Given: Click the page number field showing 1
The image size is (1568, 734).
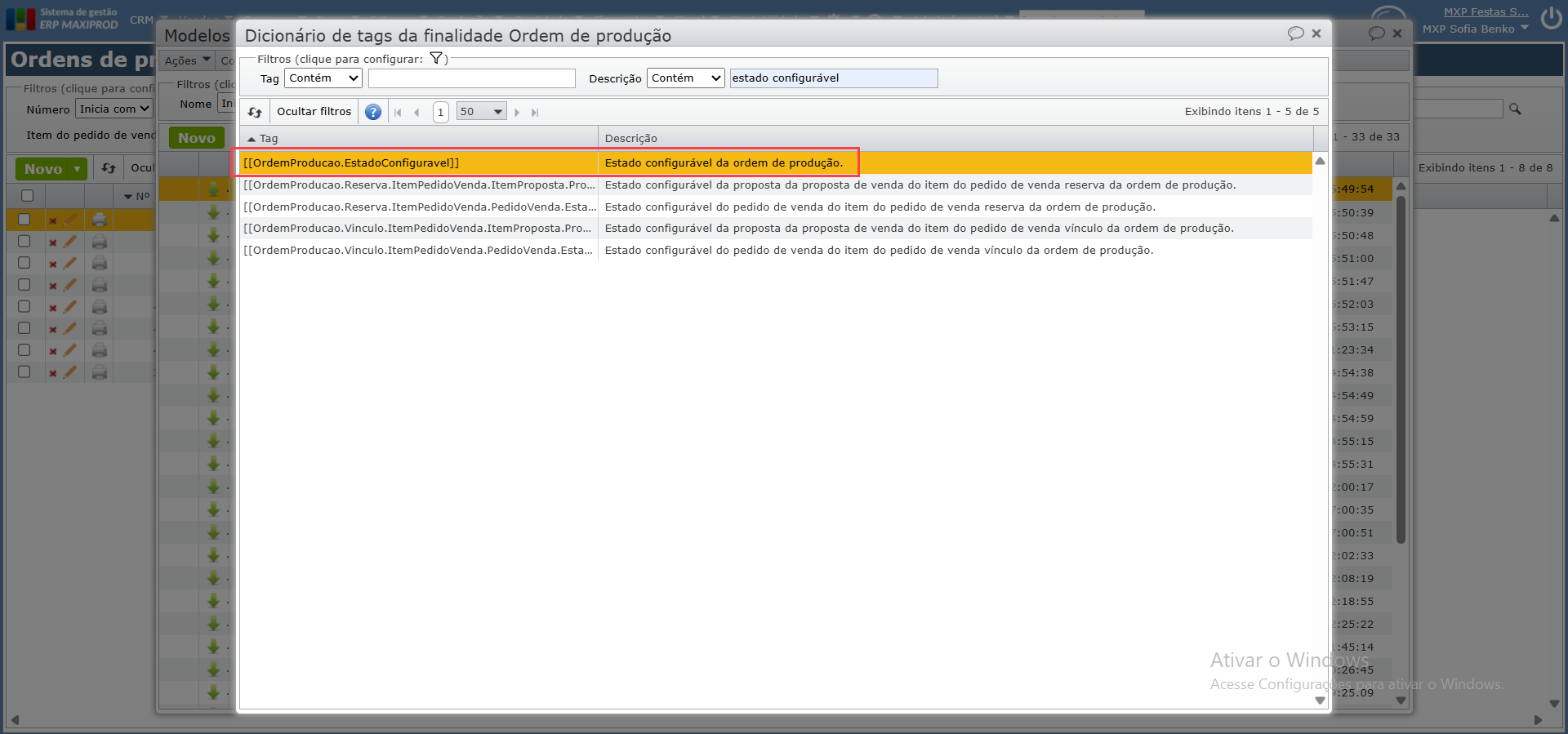Looking at the screenshot, I should click(x=441, y=112).
